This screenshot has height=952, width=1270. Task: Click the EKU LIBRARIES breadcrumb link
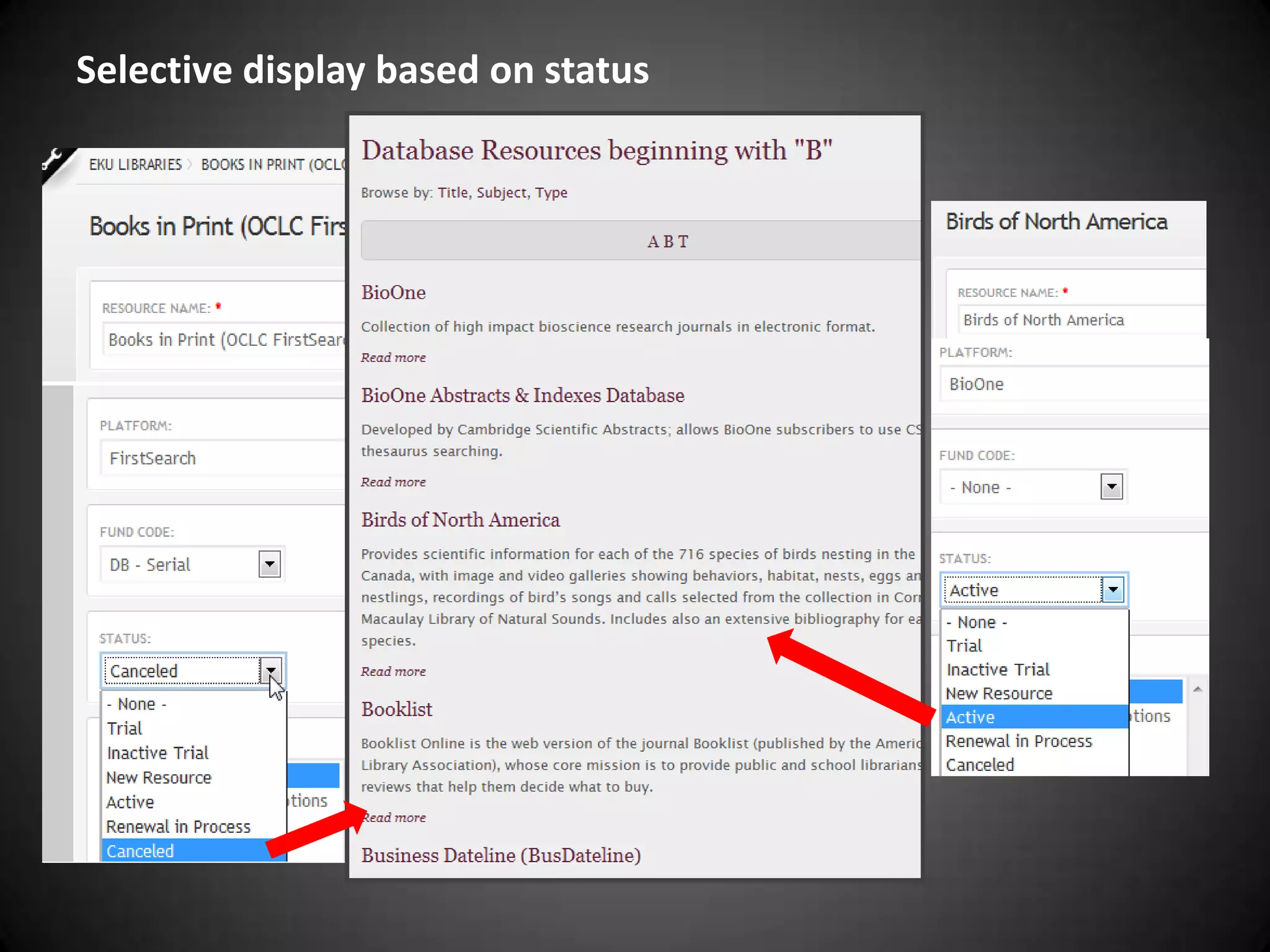pyautogui.click(x=135, y=165)
